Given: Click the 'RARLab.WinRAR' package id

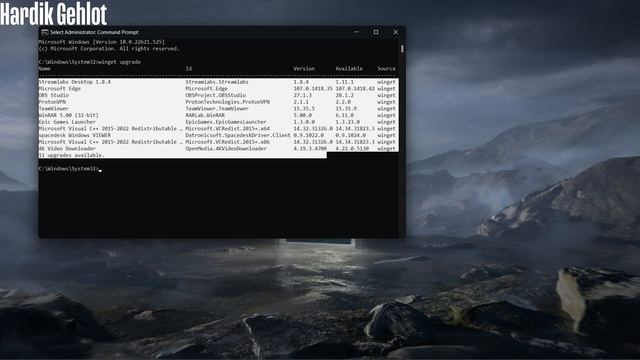Looking at the screenshot, I should pos(205,115).
